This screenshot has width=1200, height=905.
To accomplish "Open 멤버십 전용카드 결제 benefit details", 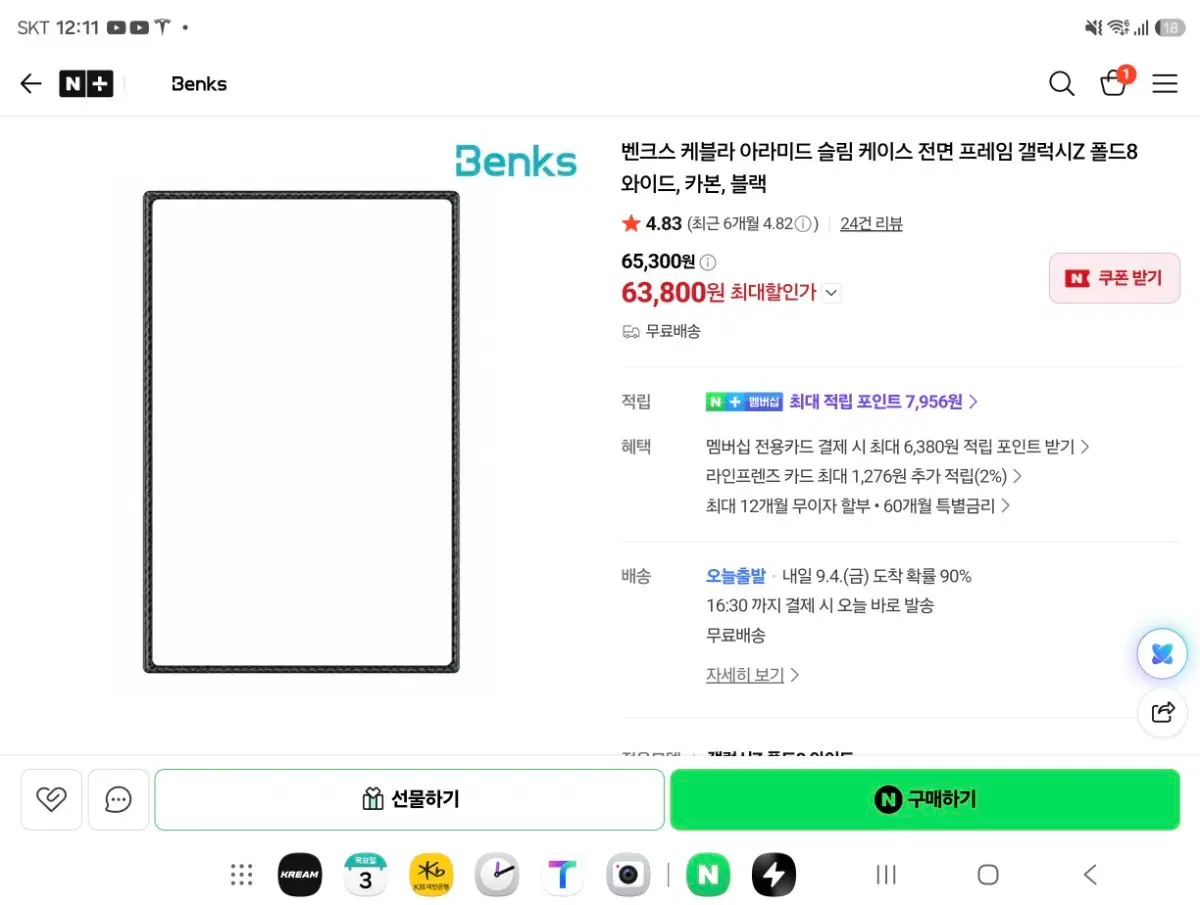I will [x=897, y=446].
